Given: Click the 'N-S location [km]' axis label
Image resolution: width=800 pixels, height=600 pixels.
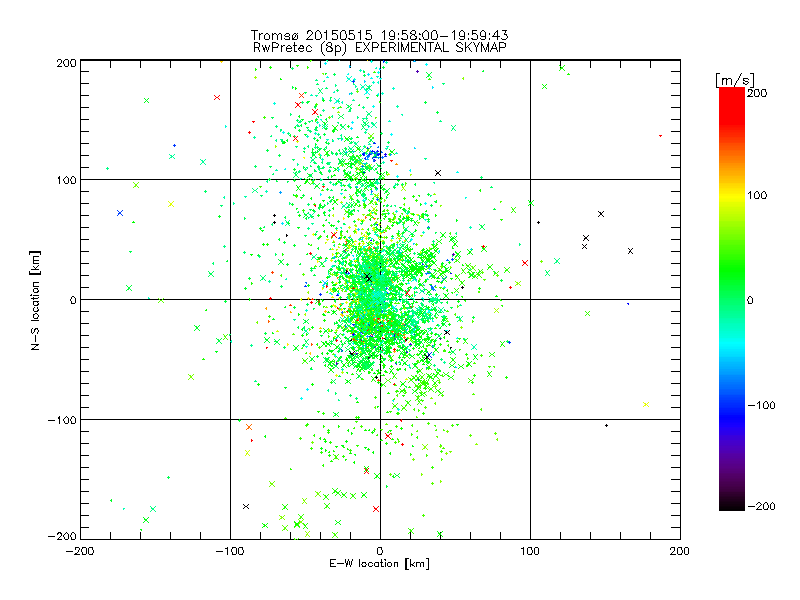Looking at the screenshot, I should pyautogui.click(x=35, y=301).
